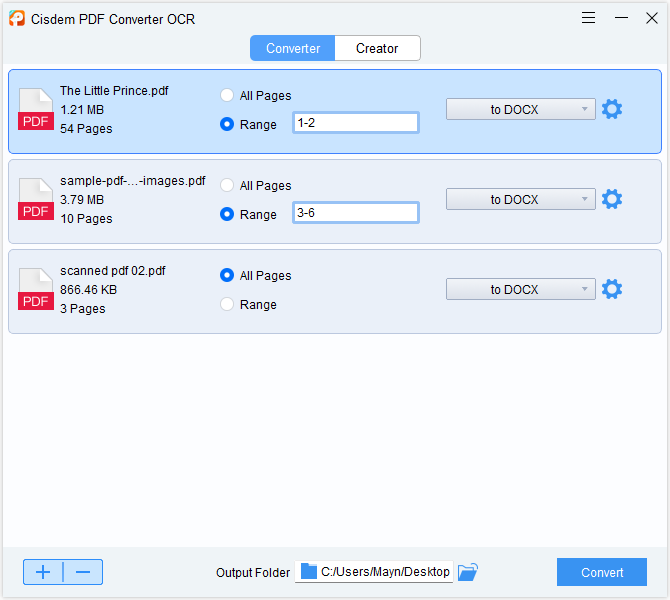The width and height of the screenshot is (670, 600).
Task: Open settings gear for The Little Prince.pdf
Action: pos(611,109)
